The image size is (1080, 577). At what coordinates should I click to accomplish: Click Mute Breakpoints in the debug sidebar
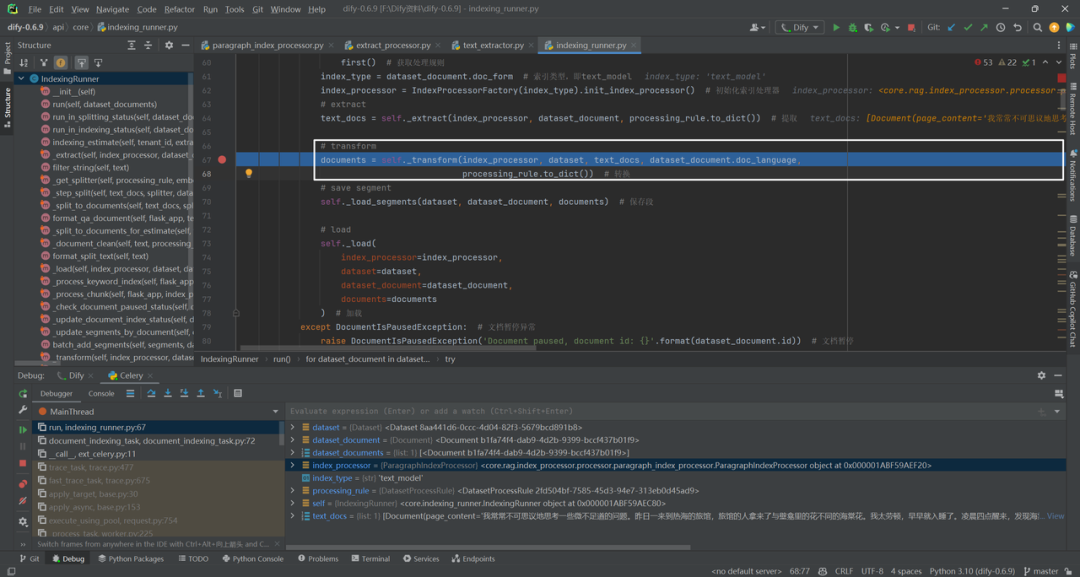click(x=23, y=501)
